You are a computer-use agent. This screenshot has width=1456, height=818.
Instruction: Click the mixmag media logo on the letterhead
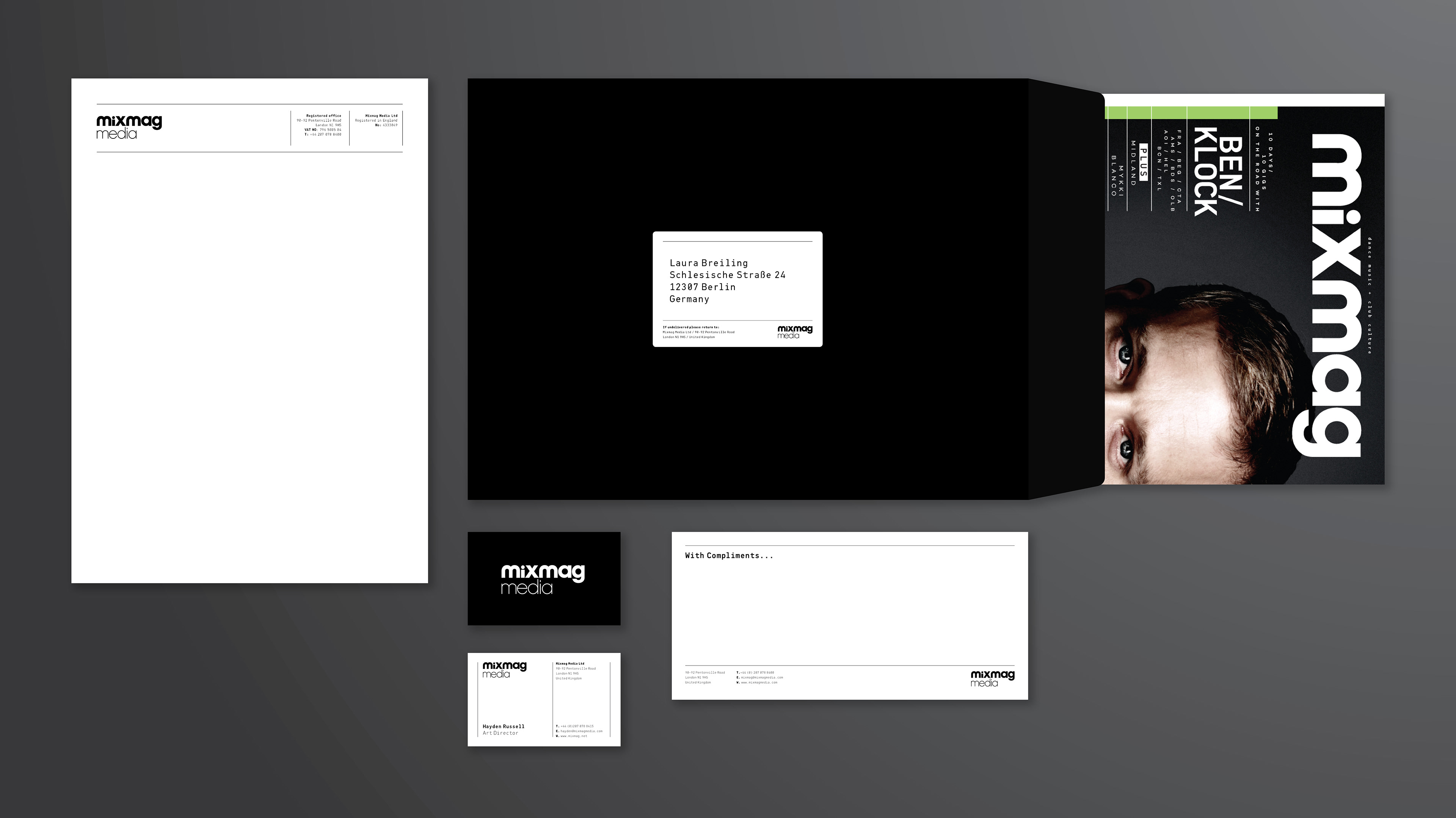click(x=129, y=127)
